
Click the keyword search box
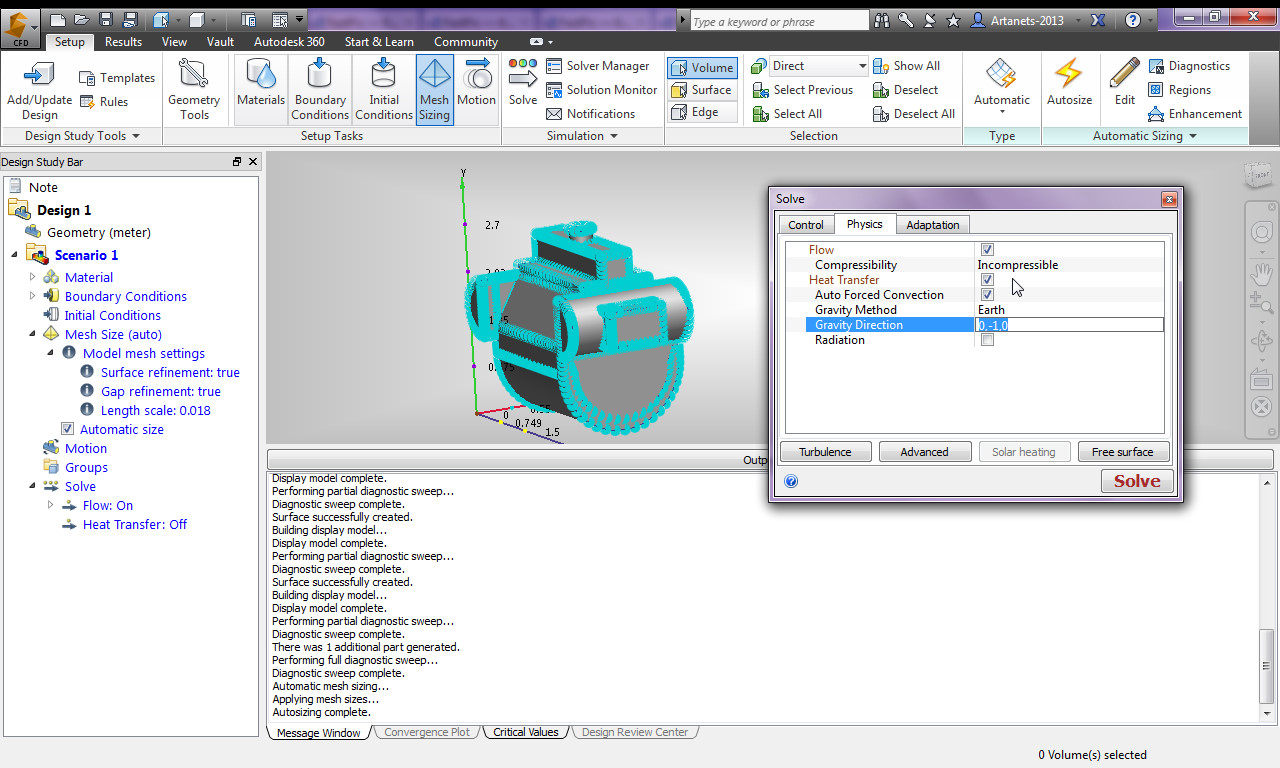click(779, 21)
